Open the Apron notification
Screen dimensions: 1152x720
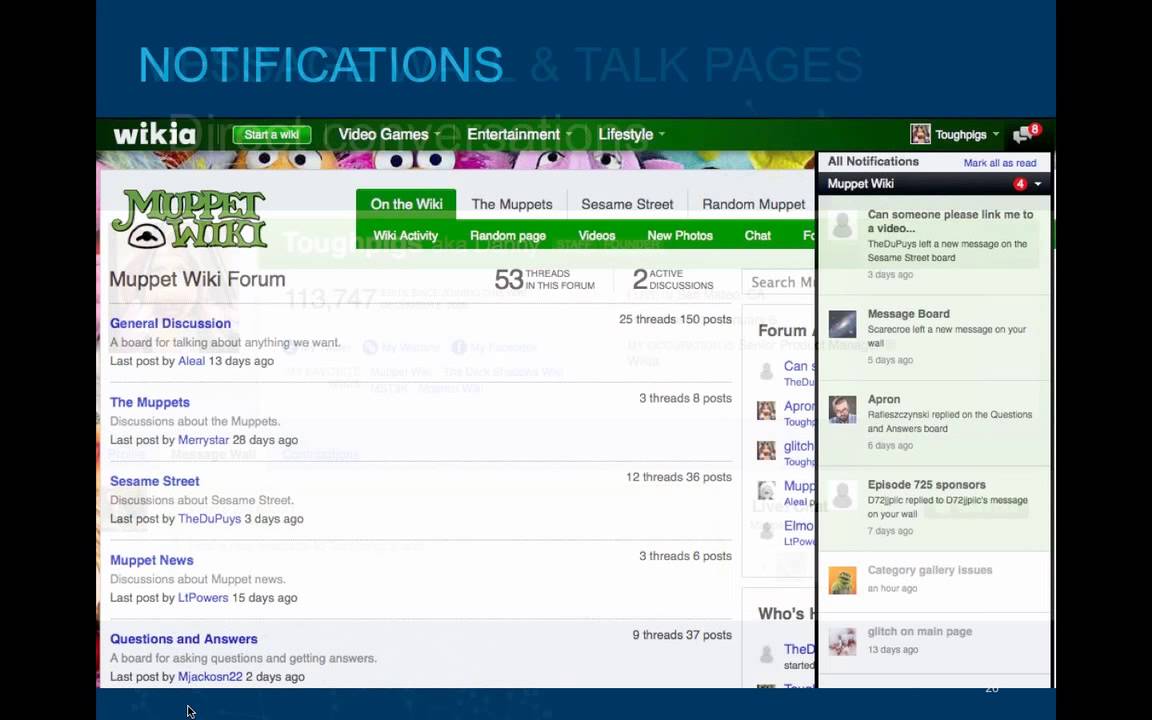[x=934, y=423]
